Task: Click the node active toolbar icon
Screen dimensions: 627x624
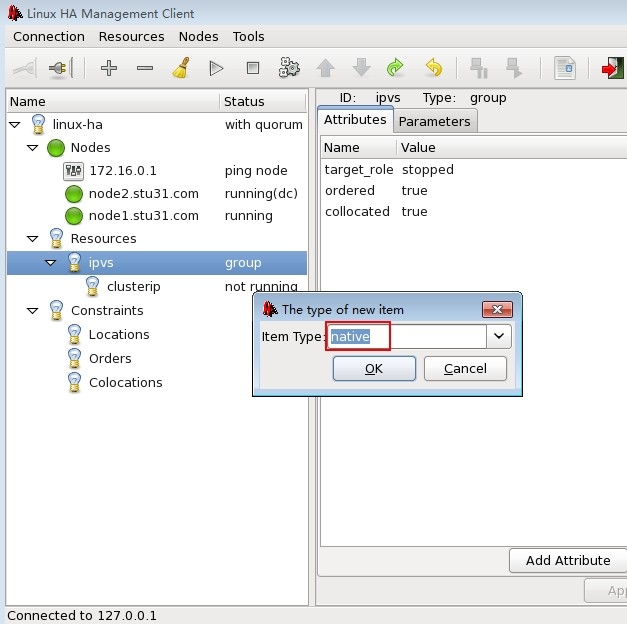Action: coord(514,68)
